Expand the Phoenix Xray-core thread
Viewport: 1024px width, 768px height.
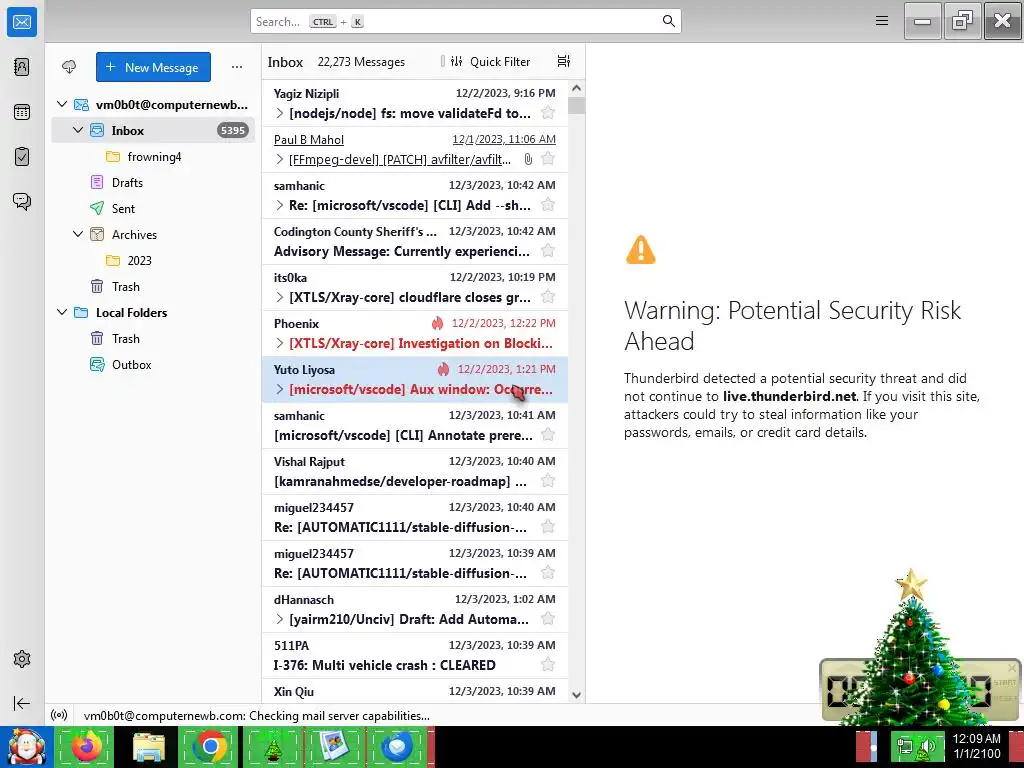click(x=280, y=343)
